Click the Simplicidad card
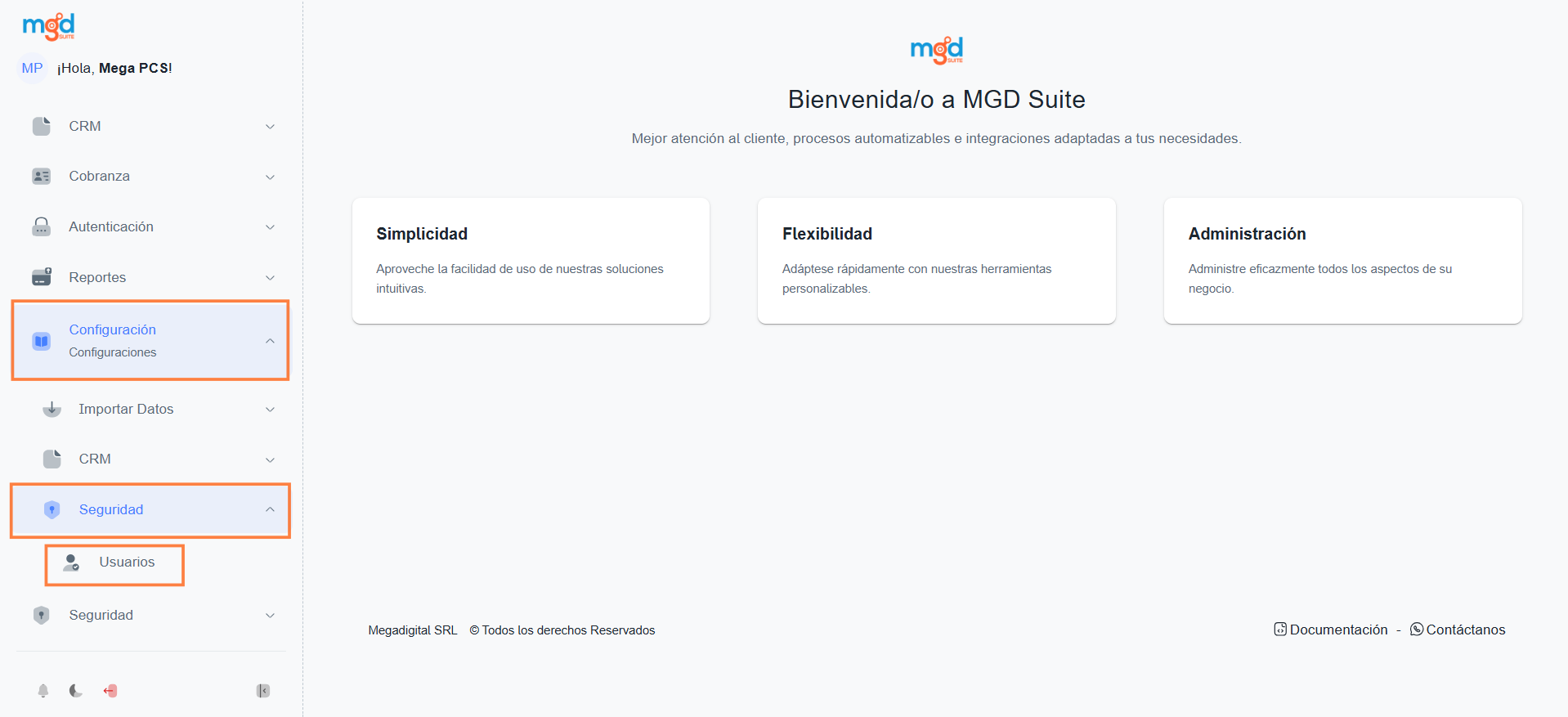 [x=531, y=260]
